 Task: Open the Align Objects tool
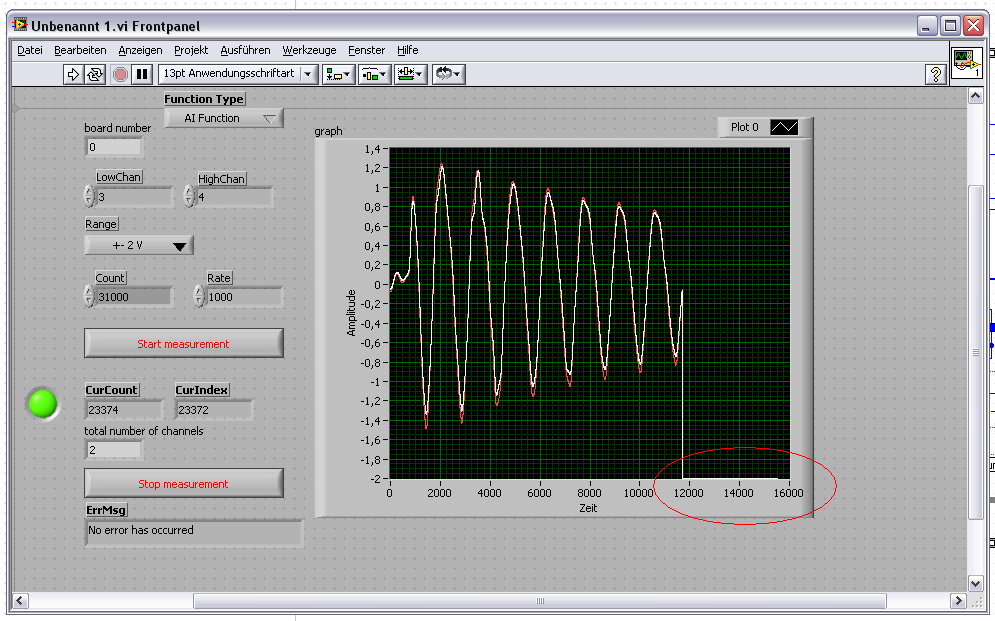[x=338, y=74]
